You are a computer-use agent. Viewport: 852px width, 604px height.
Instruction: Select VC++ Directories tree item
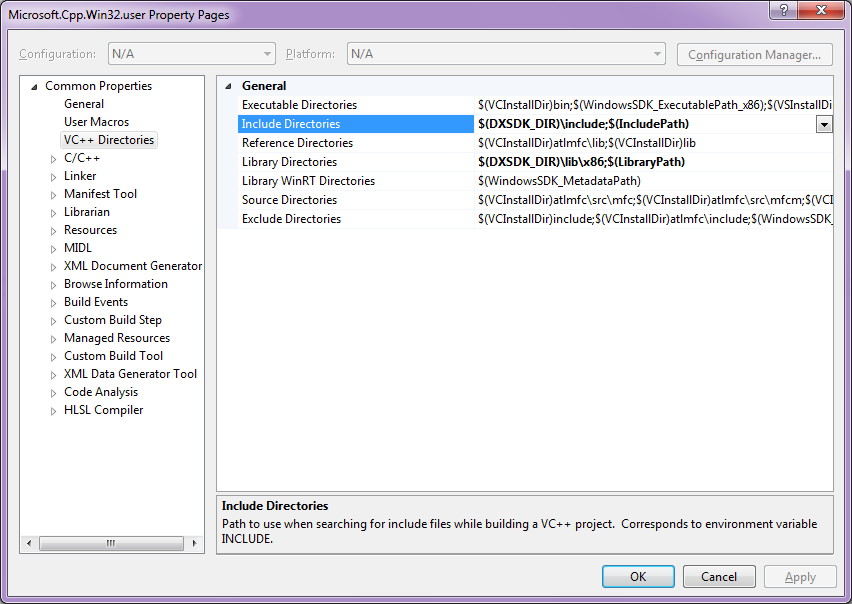pyautogui.click(x=109, y=140)
